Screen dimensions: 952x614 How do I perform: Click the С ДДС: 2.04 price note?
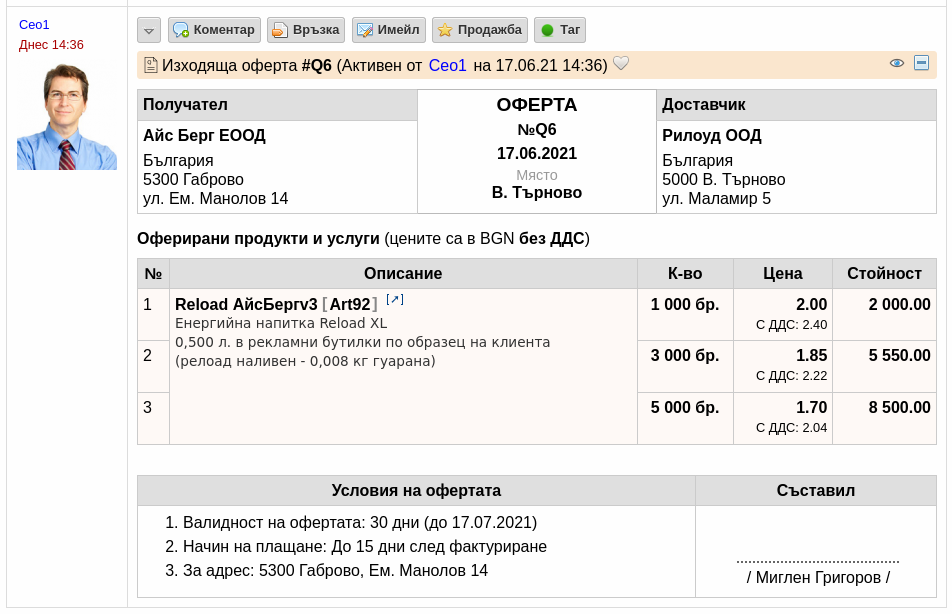pos(792,428)
